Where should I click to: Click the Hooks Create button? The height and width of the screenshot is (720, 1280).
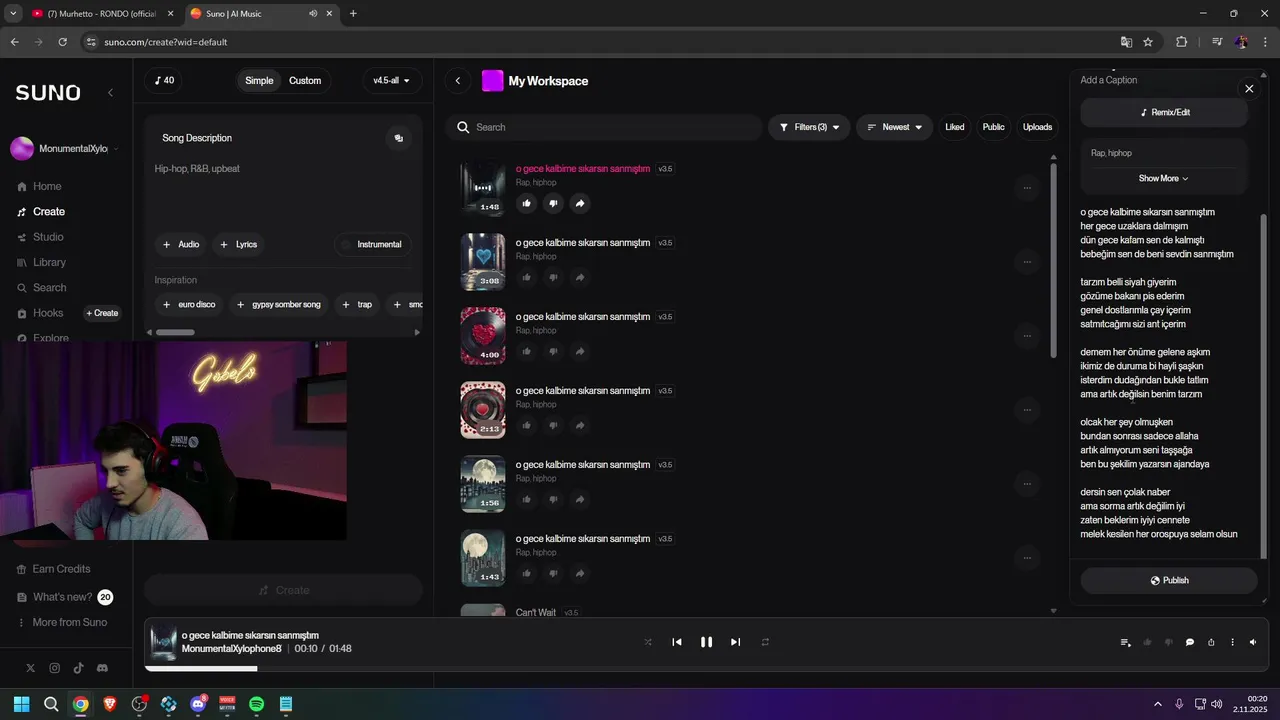click(102, 313)
